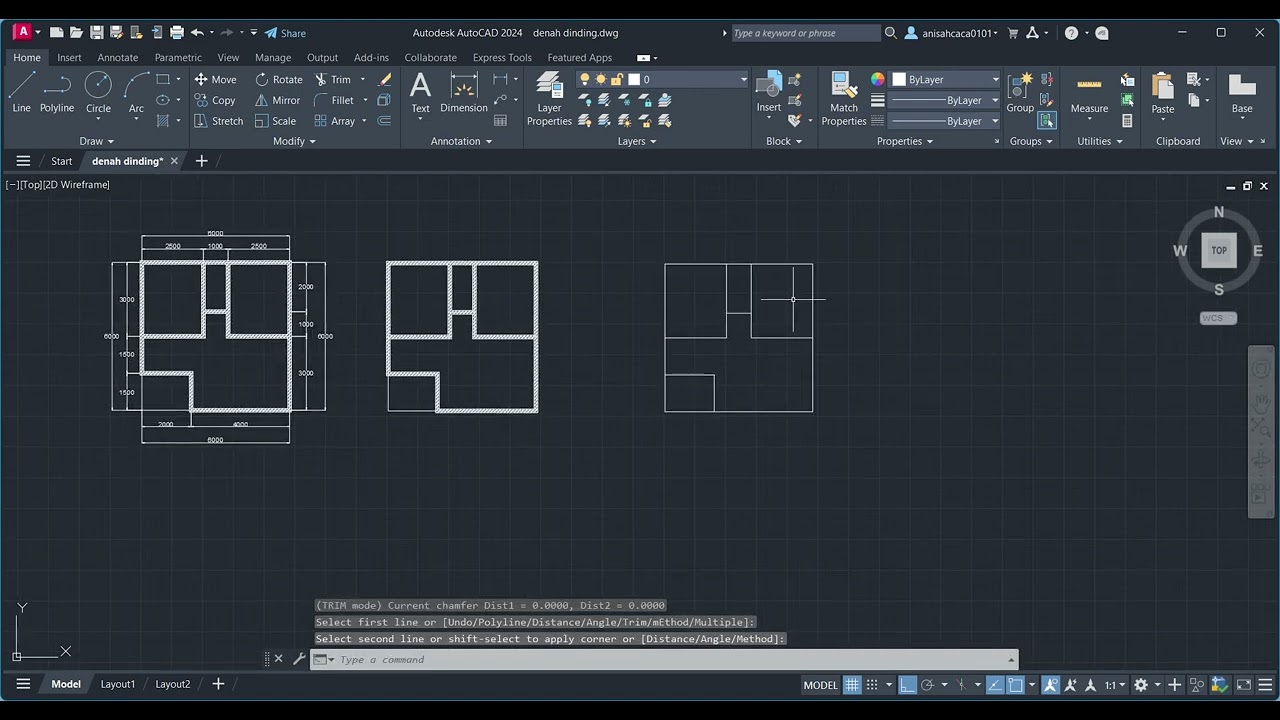Switch to the Layout1 tab
The height and width of the screenshot is (720, 1280).
pos(118,684)
